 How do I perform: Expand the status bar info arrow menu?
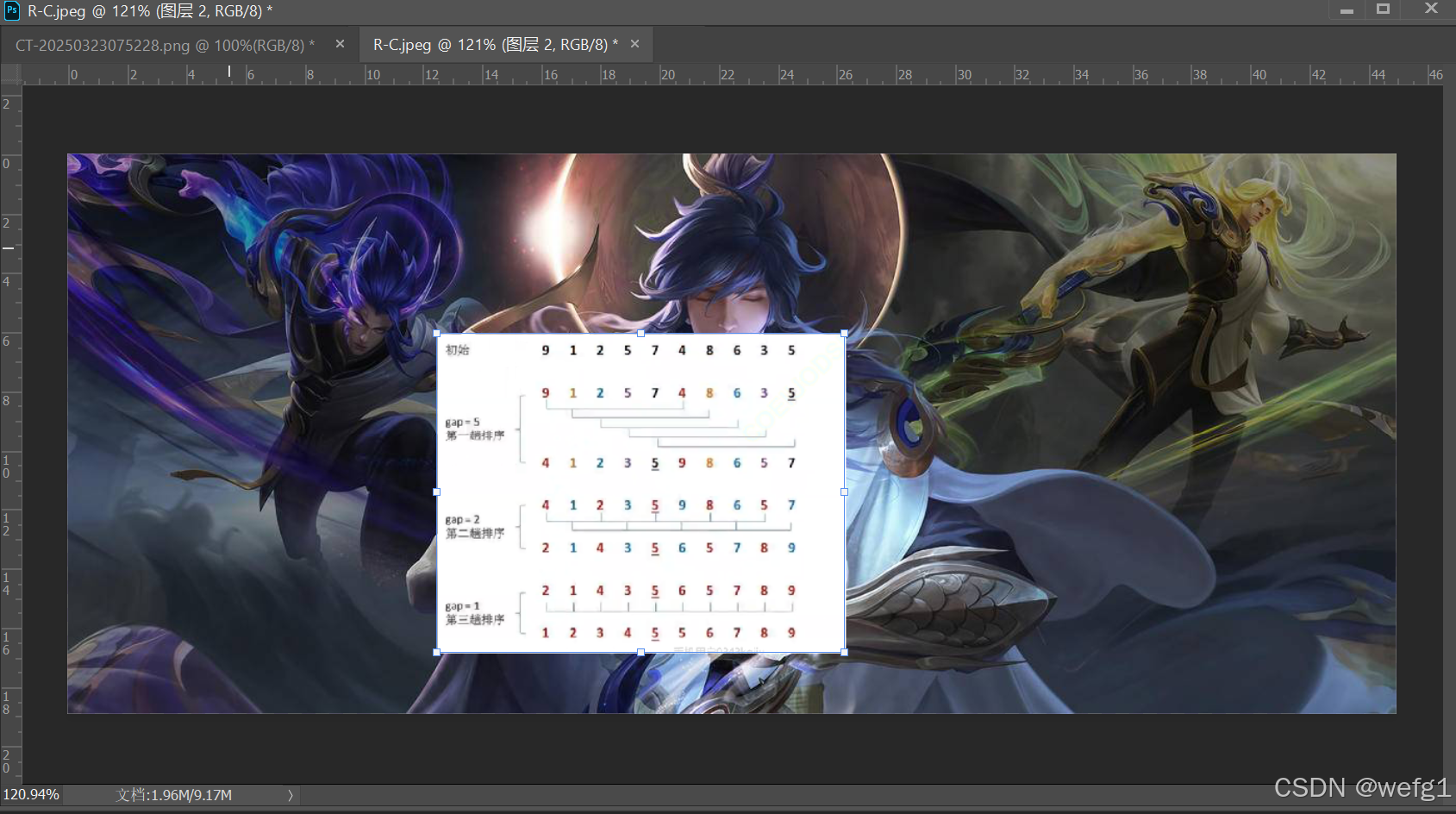click(x=291, y=795)
